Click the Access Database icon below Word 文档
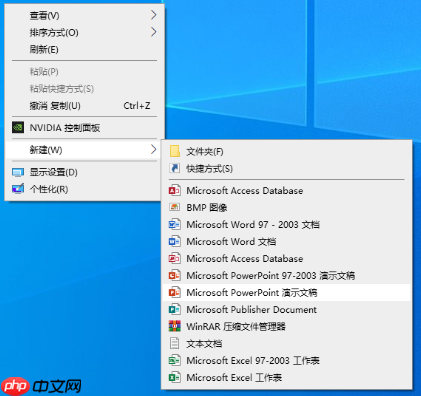Screen dimensions: 421x396 click(175, 258)
